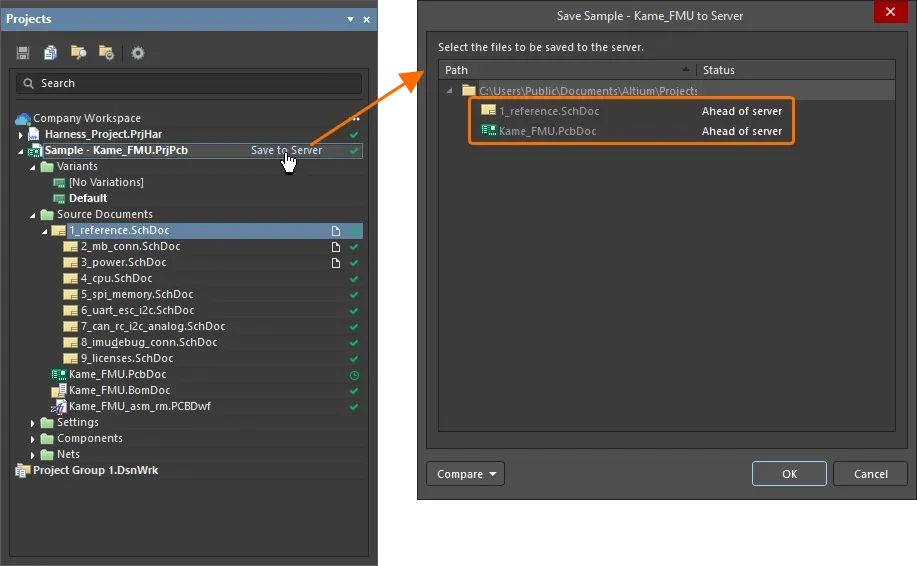Open 7_can_rc_i2c_analog.SchDoc schematic

click(x=153, y=326)
